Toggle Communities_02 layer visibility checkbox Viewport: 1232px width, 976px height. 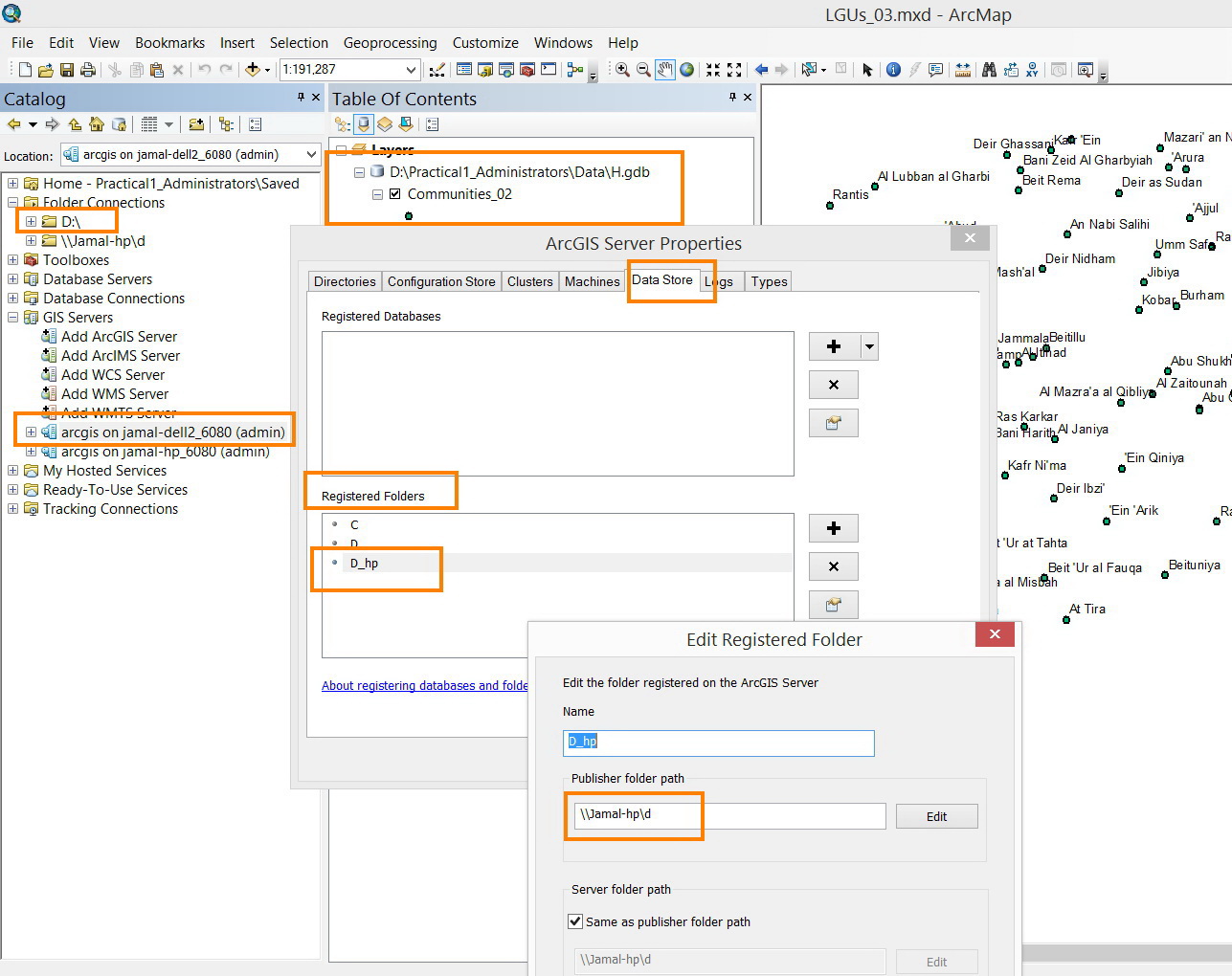pos(394,194)
